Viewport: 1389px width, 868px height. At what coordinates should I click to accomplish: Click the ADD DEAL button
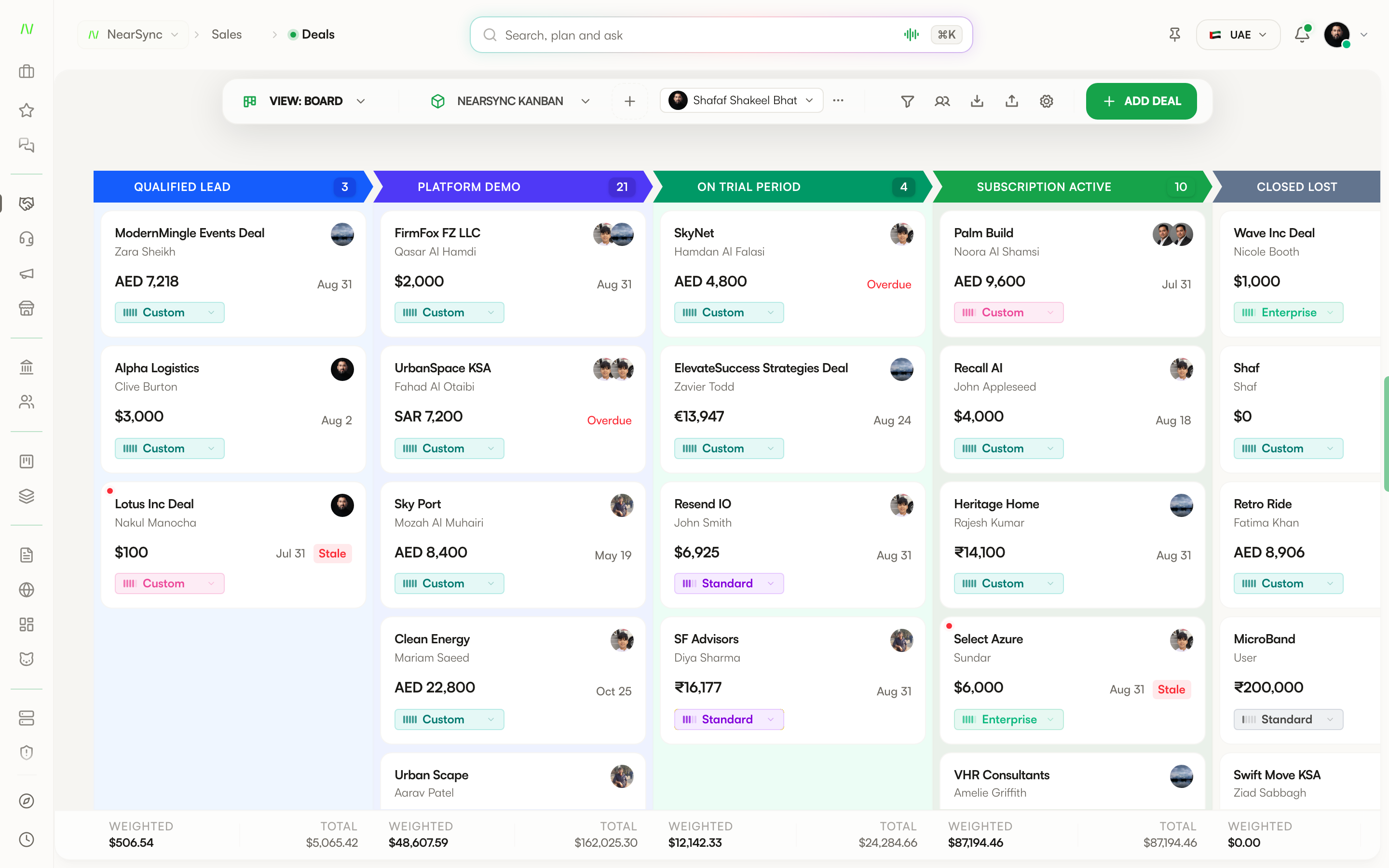coord(1141,101)
